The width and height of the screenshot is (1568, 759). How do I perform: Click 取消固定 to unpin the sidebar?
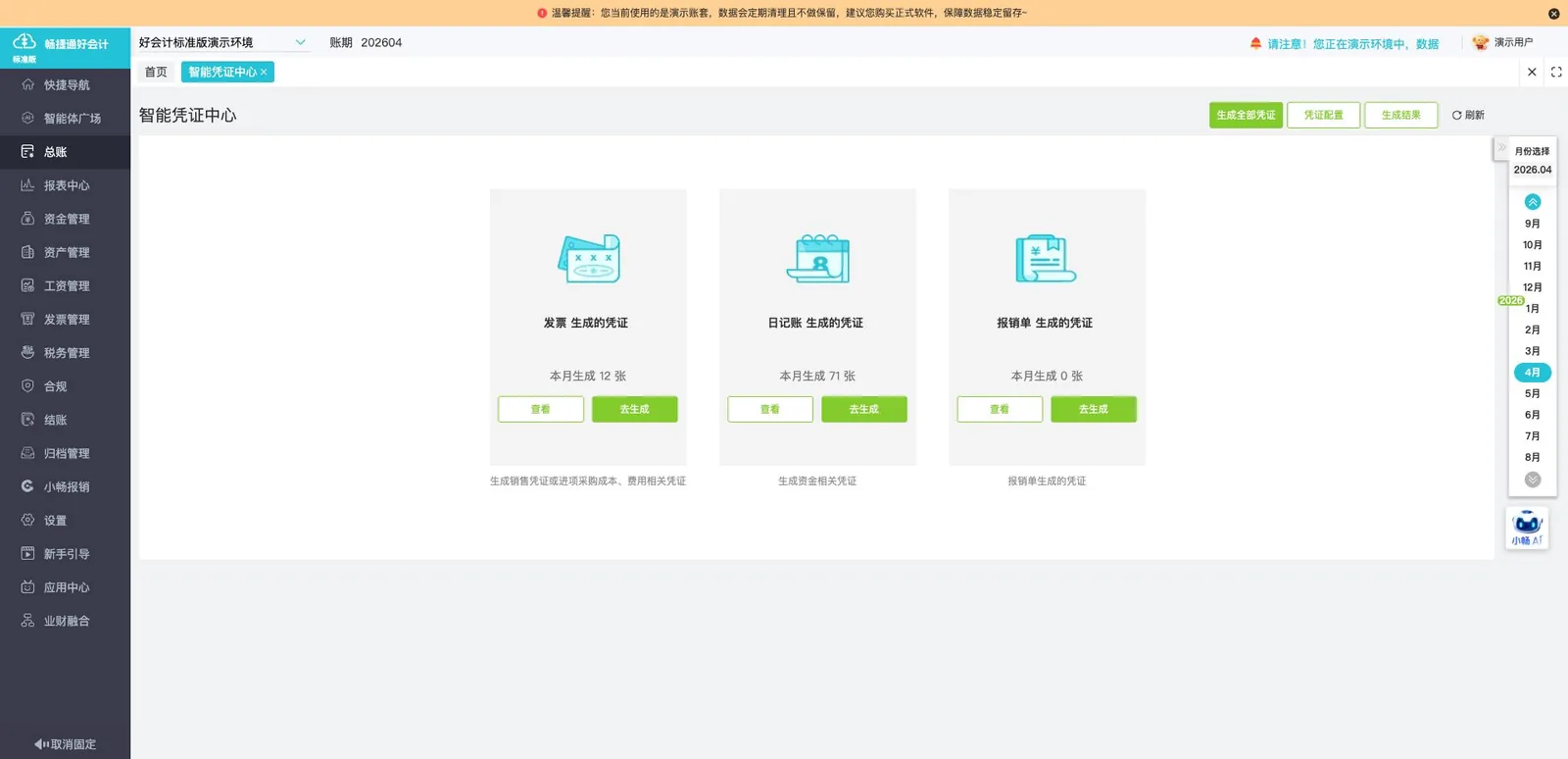click(x=65, y=744)
